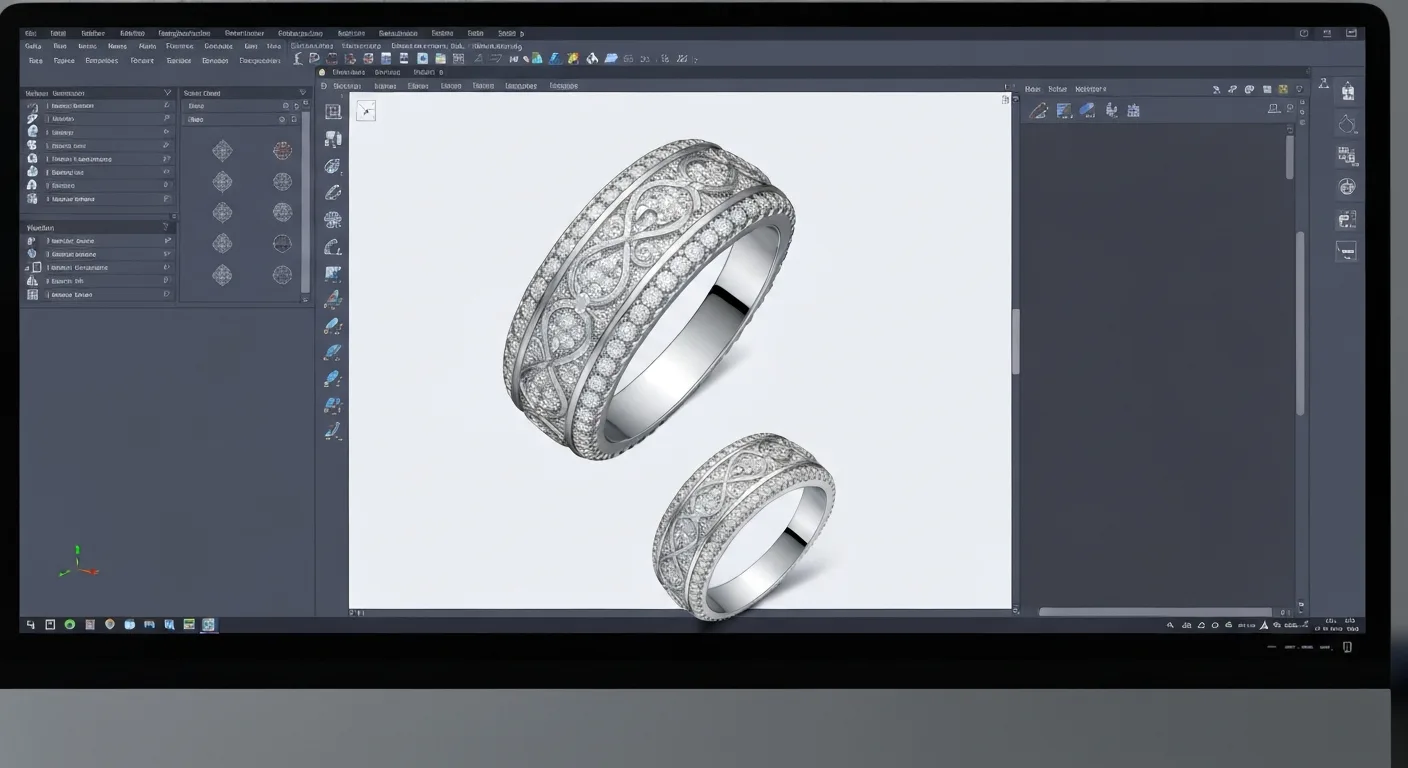Open the first menu in the top menu bar
This screenshot has height=768, width=1408.
tap(31, 33)
